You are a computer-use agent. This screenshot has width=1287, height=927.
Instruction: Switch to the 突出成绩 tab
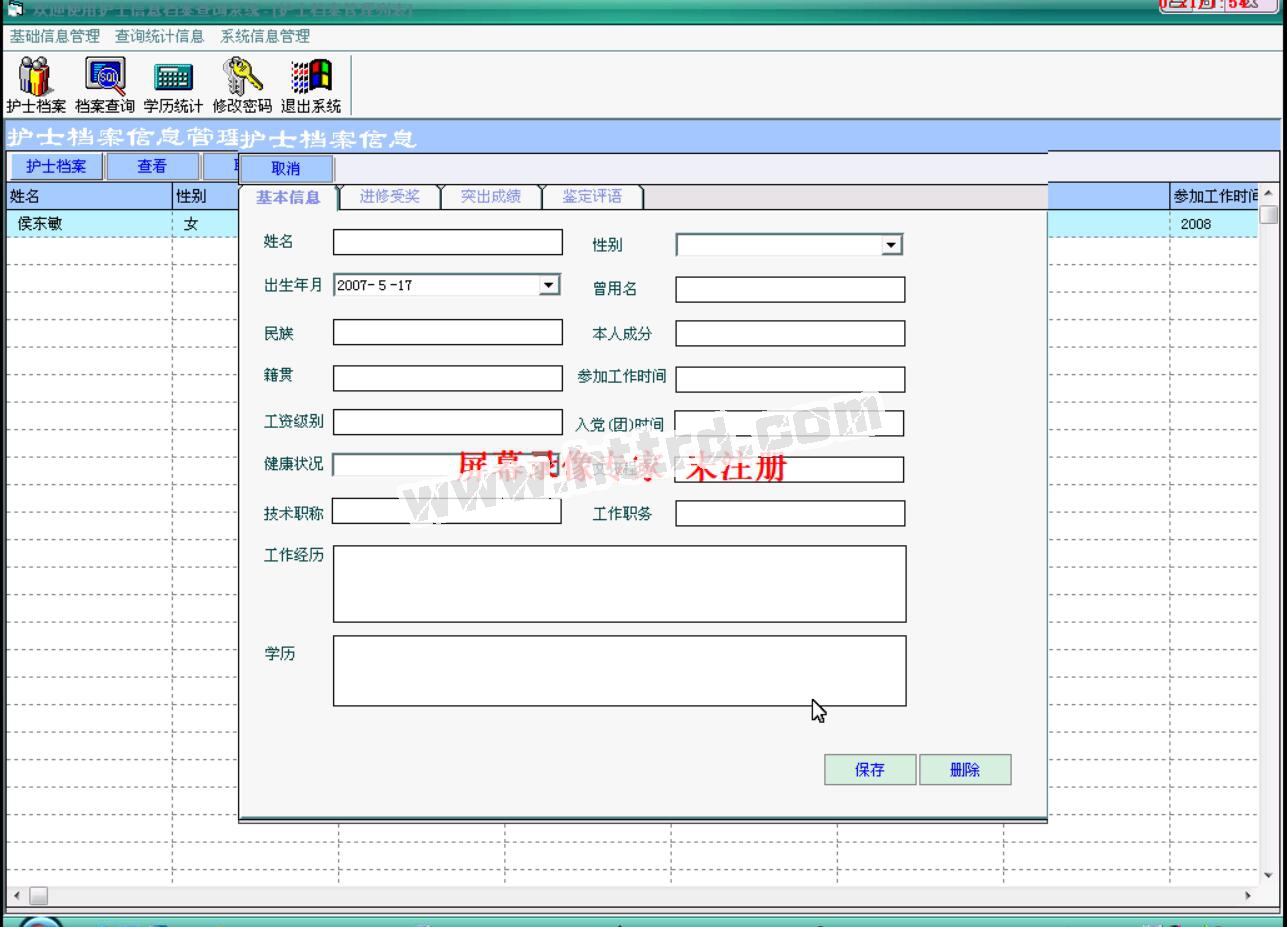click(490, 197)
